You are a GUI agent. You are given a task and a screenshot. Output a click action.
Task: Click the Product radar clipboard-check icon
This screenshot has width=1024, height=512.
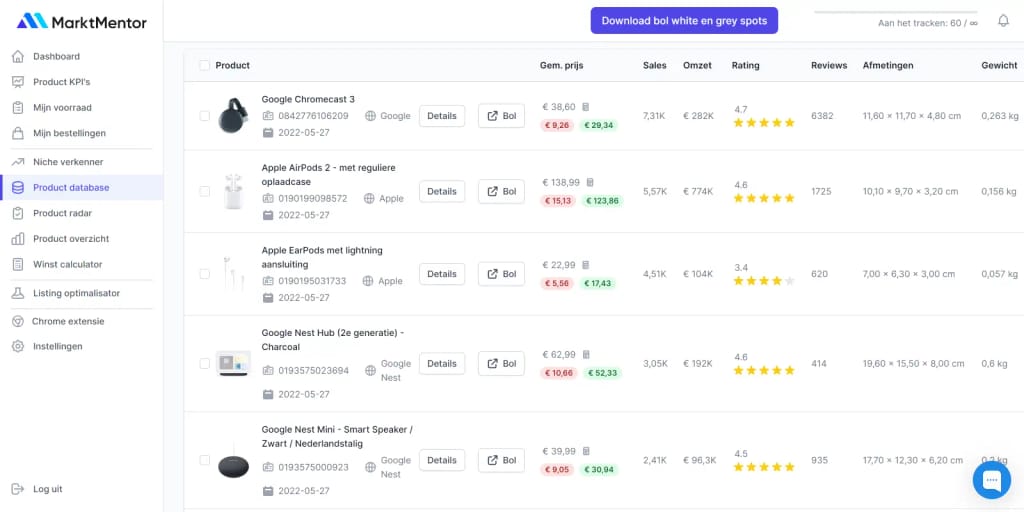pos(18,213)
